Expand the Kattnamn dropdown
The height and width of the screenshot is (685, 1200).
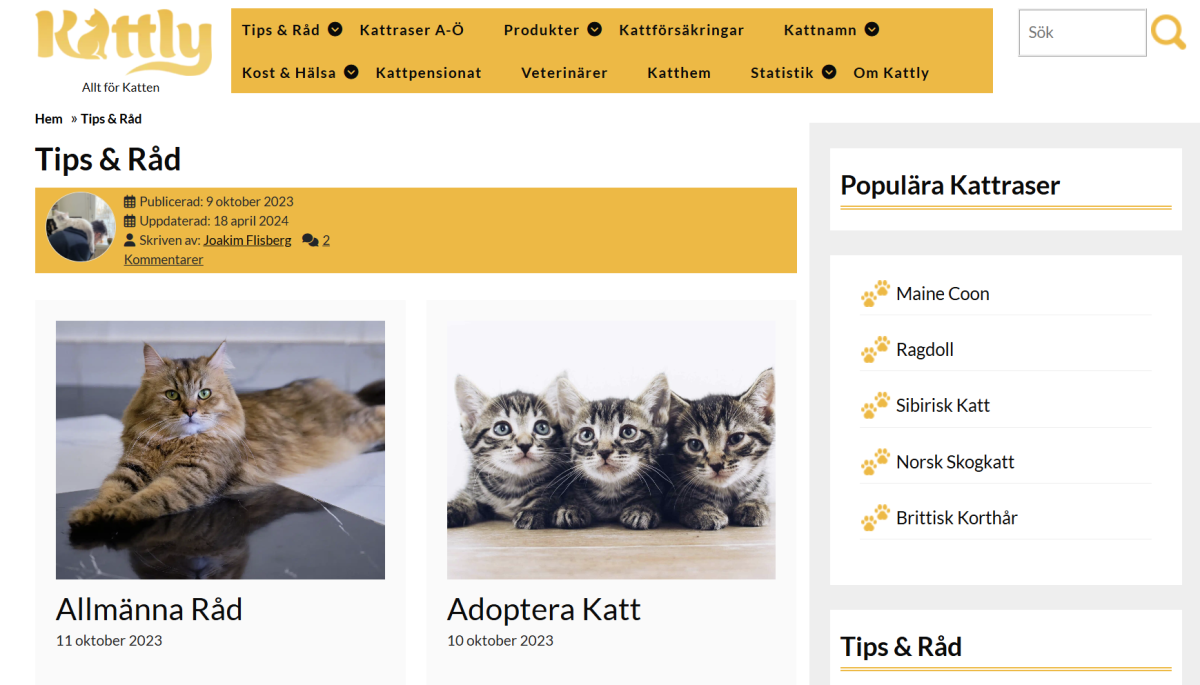870,30
